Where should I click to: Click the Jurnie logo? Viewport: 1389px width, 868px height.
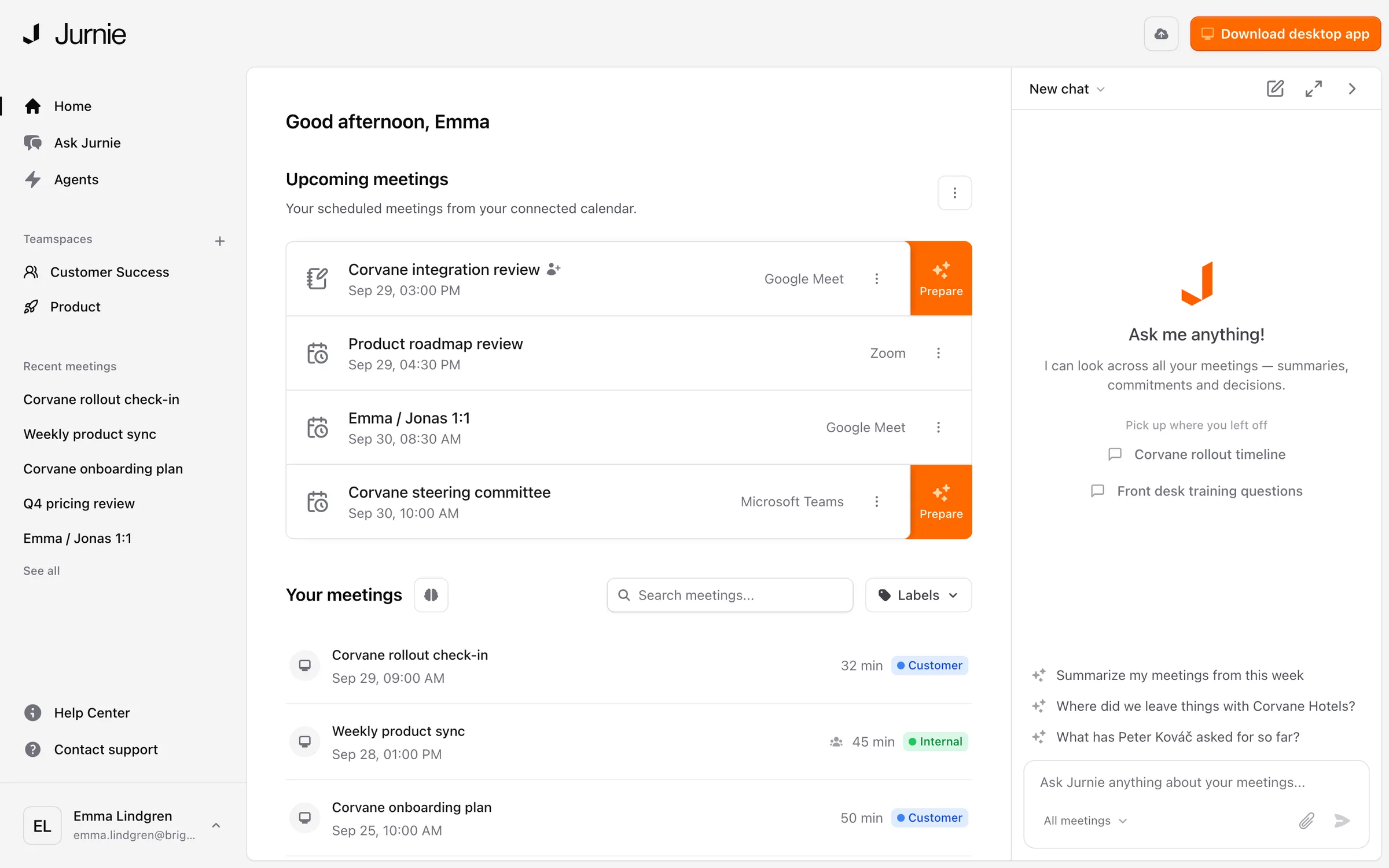click(75, 34)
